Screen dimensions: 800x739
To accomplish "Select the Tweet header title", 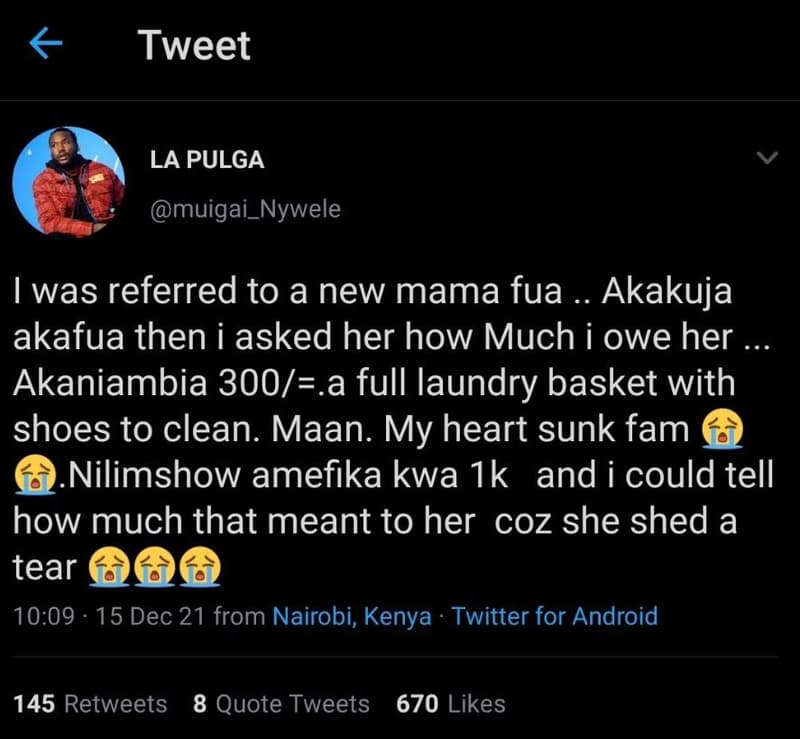I will point(195,44).
